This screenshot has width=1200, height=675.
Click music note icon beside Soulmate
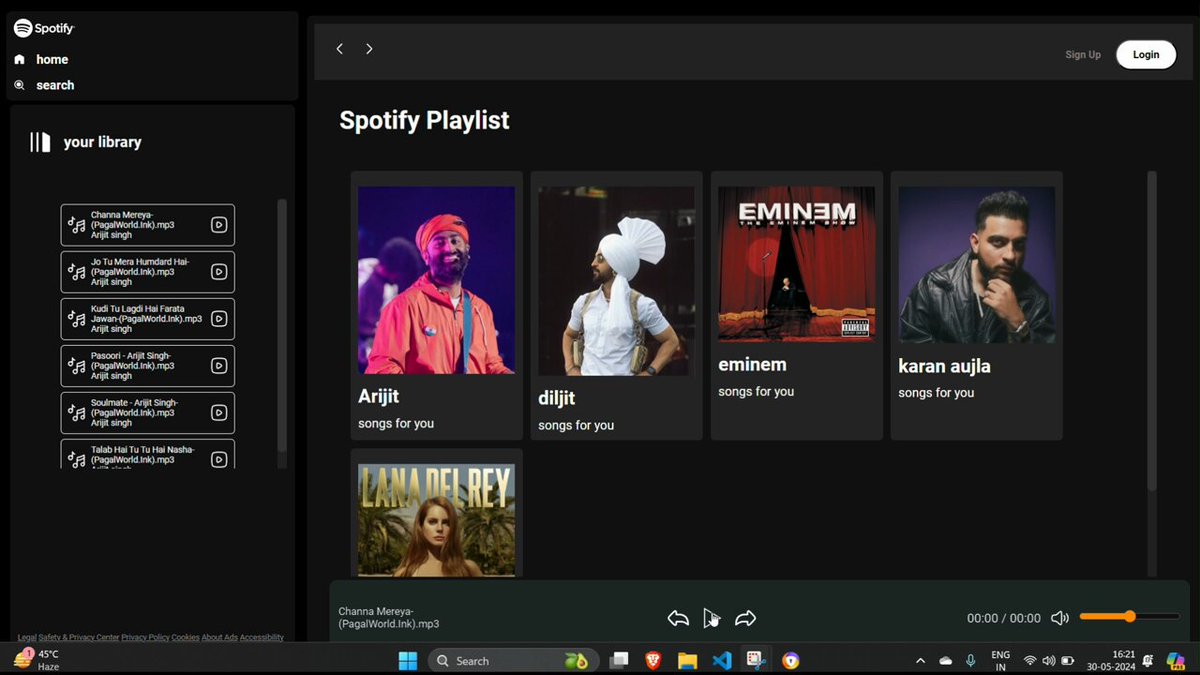76,413
